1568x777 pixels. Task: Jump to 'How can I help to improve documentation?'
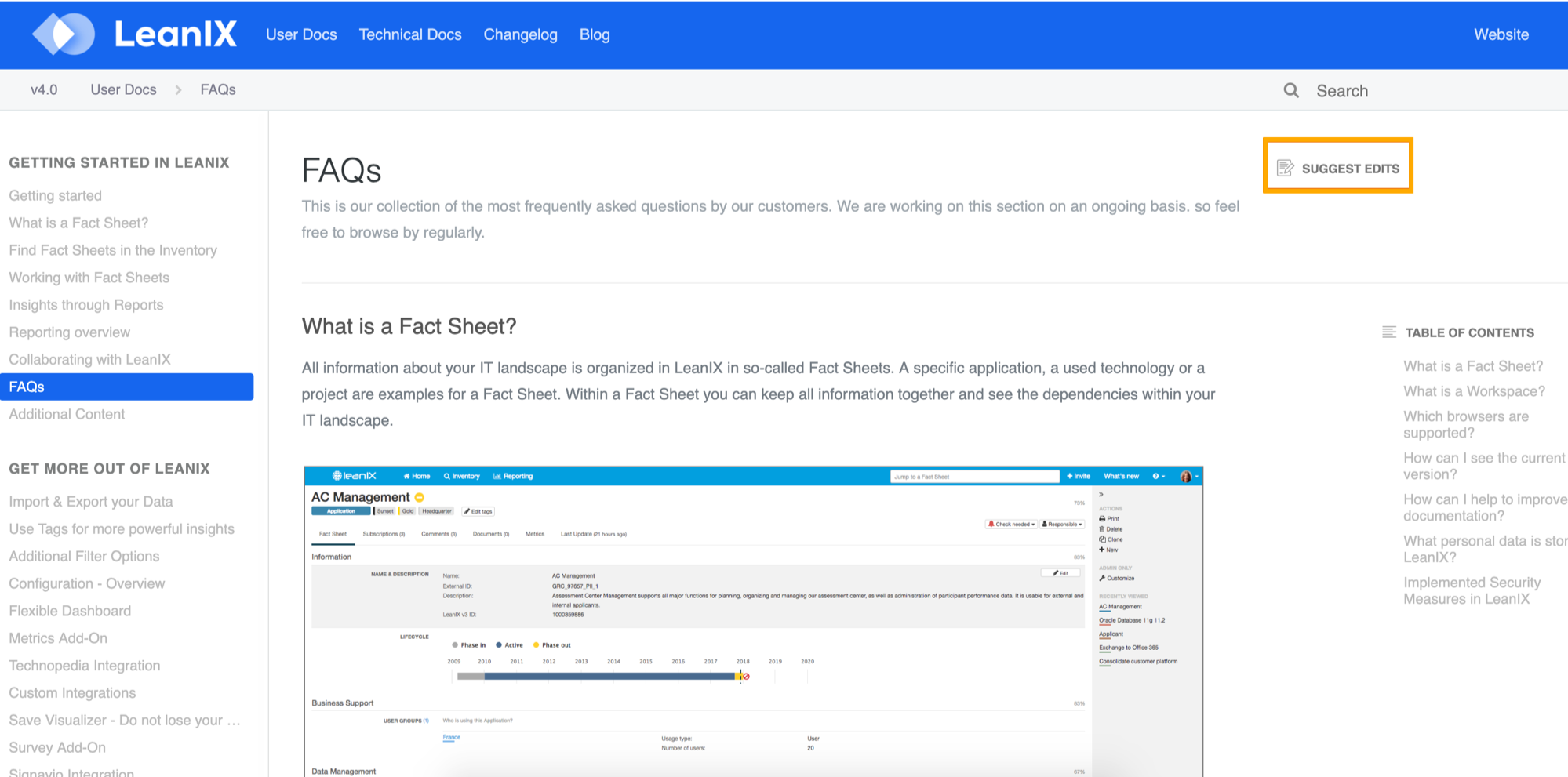[x=1485, y=507]
